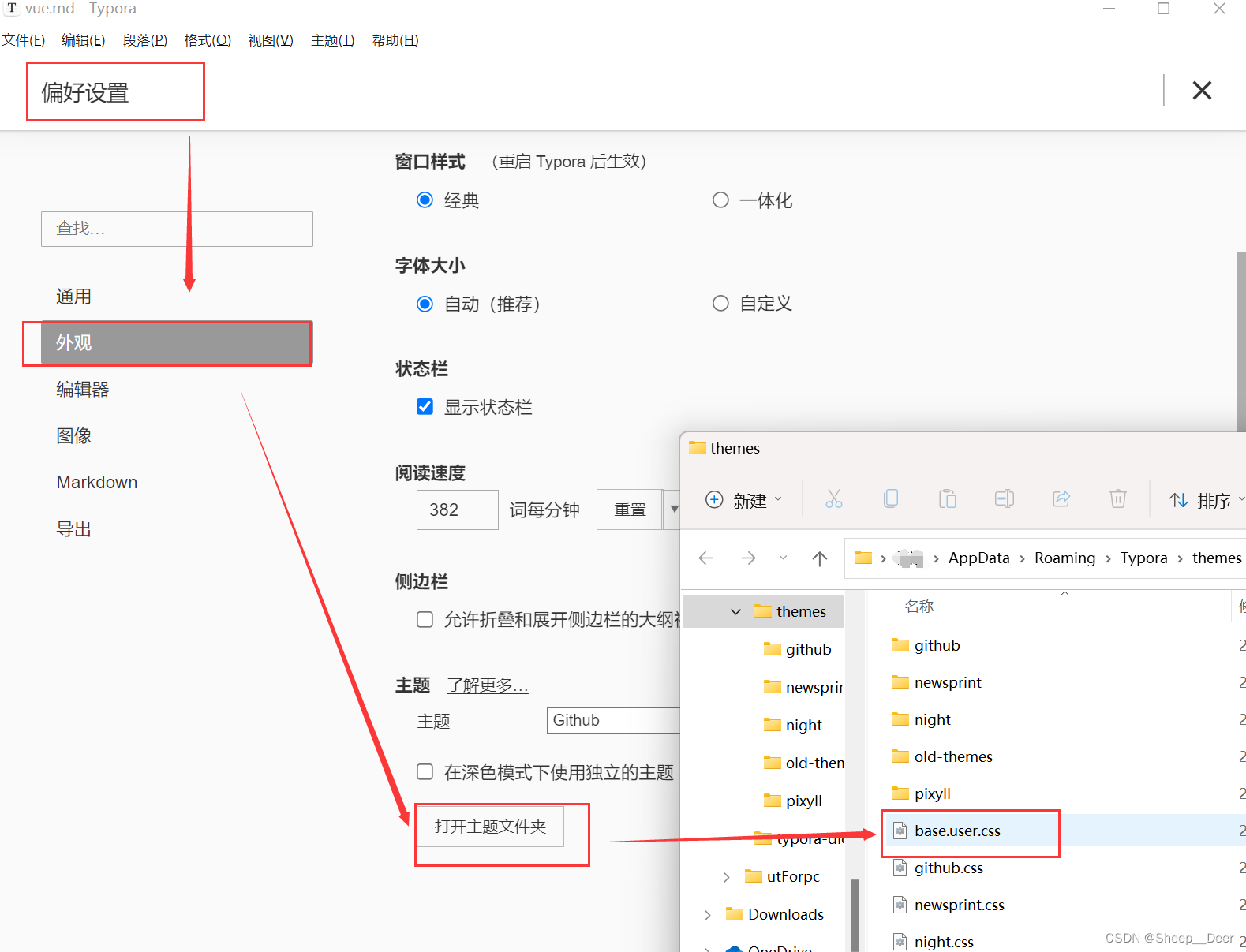Viewport: 1246px width, 952px height.
Task: Open the 文件(F) menu
Action: click(23, 40)
